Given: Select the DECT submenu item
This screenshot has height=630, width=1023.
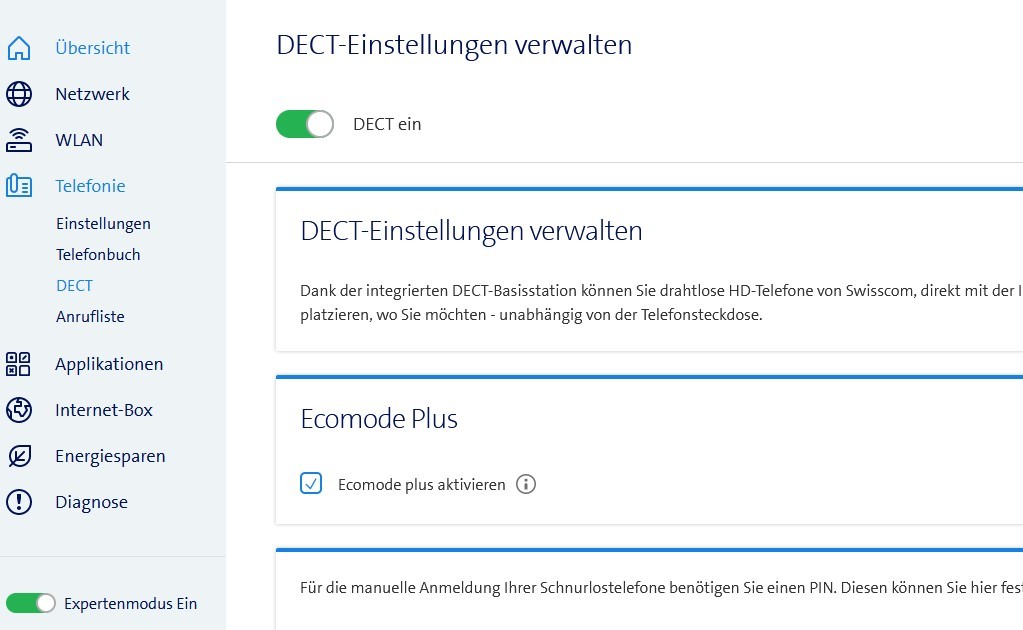Looking at the screenshot, I should [74, 286].
